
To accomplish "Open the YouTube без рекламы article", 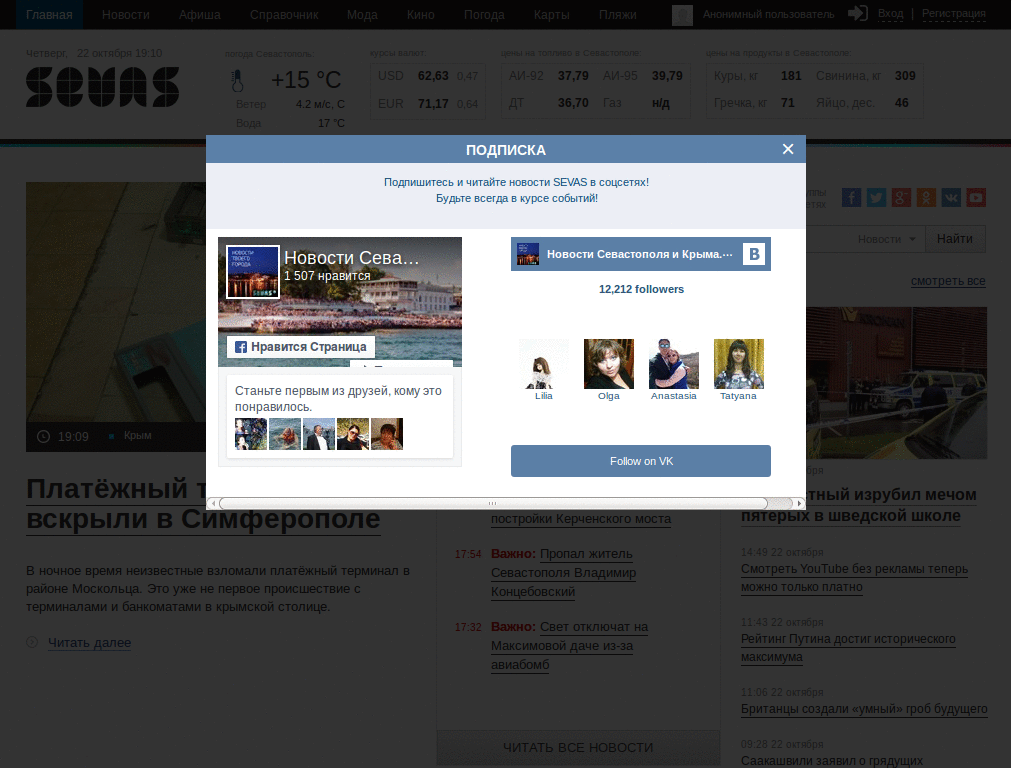I will [x=854, y=577].
